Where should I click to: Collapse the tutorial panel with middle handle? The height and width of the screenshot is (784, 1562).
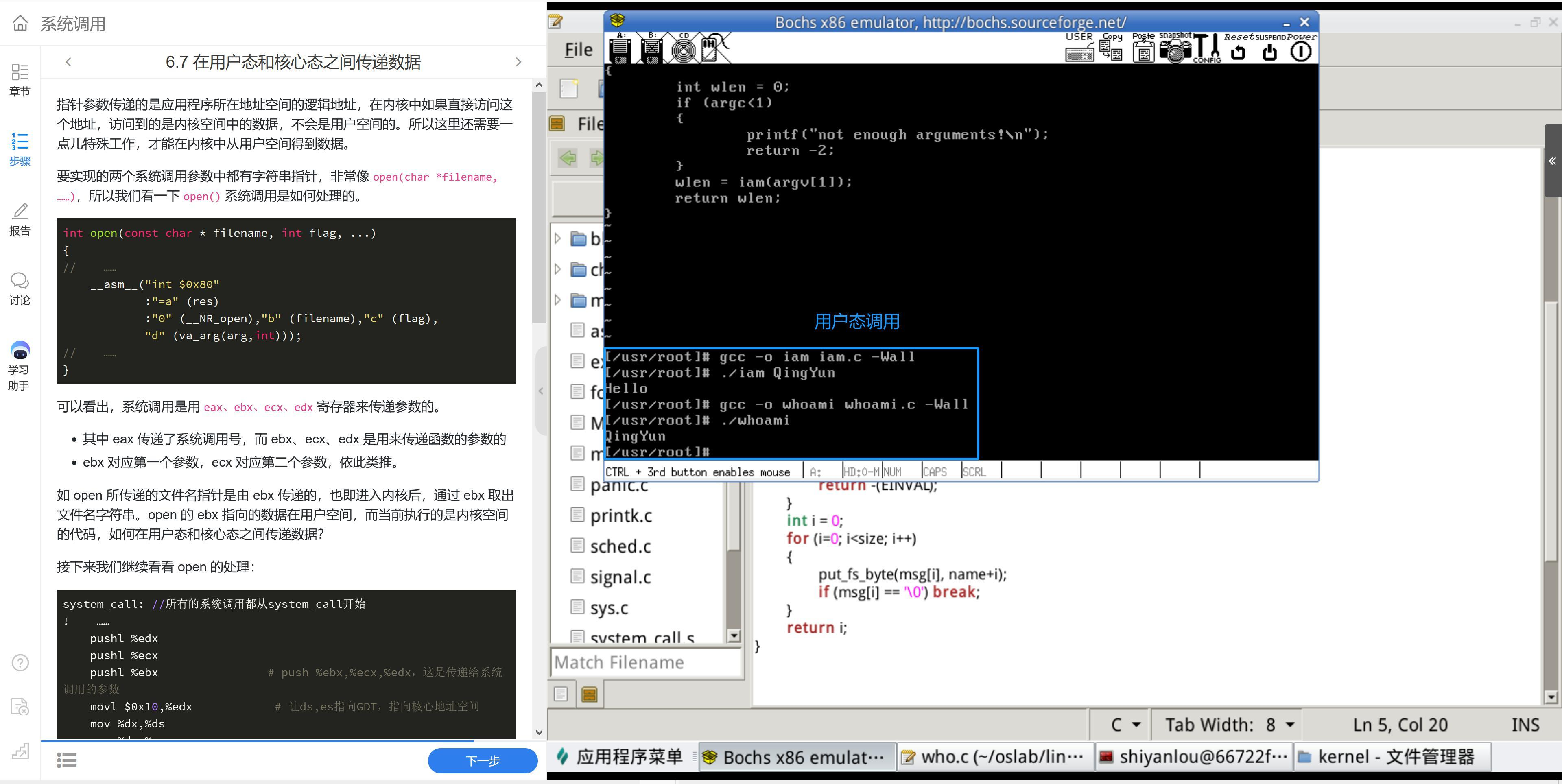click(541, 391)
